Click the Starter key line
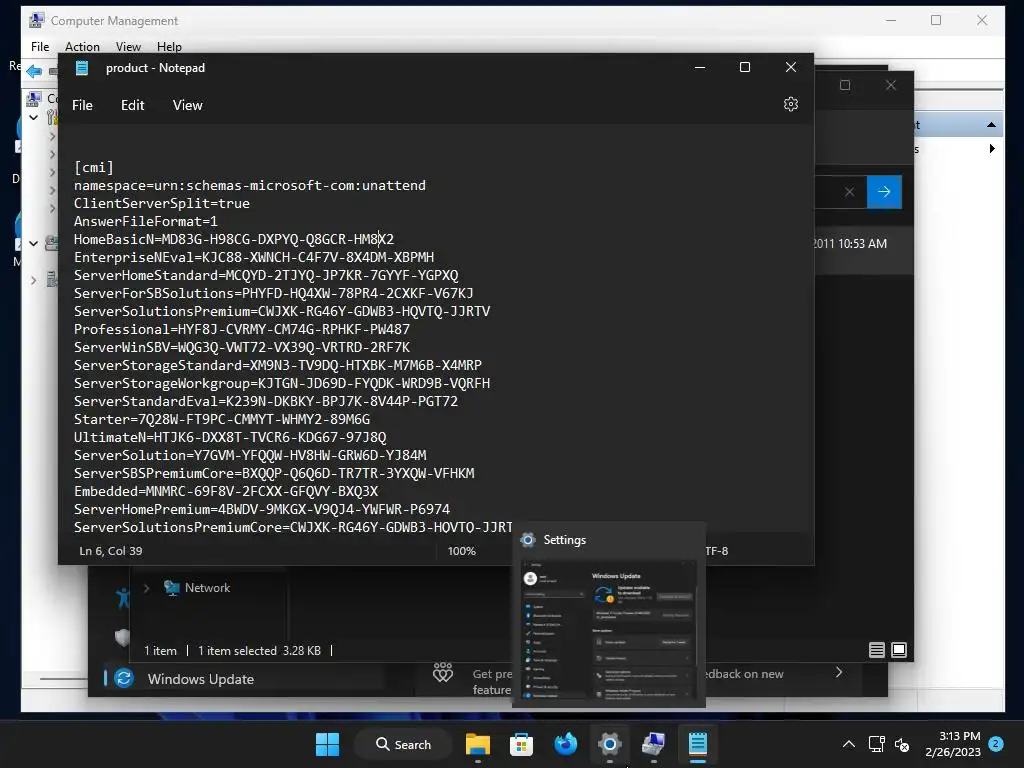Viewport: 1024px width, 768px height. click(x=222, y=419)
